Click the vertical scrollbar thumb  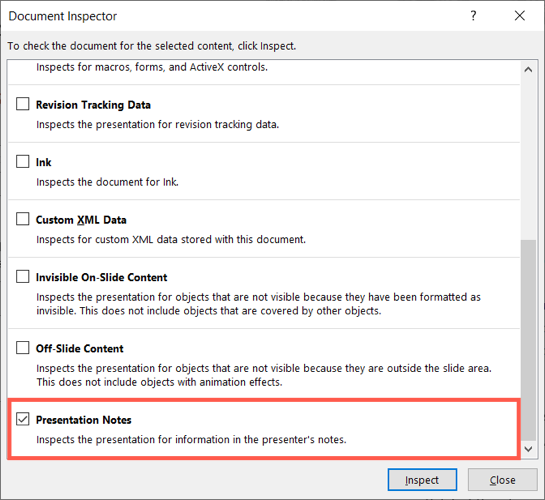[x=528, y=341]
